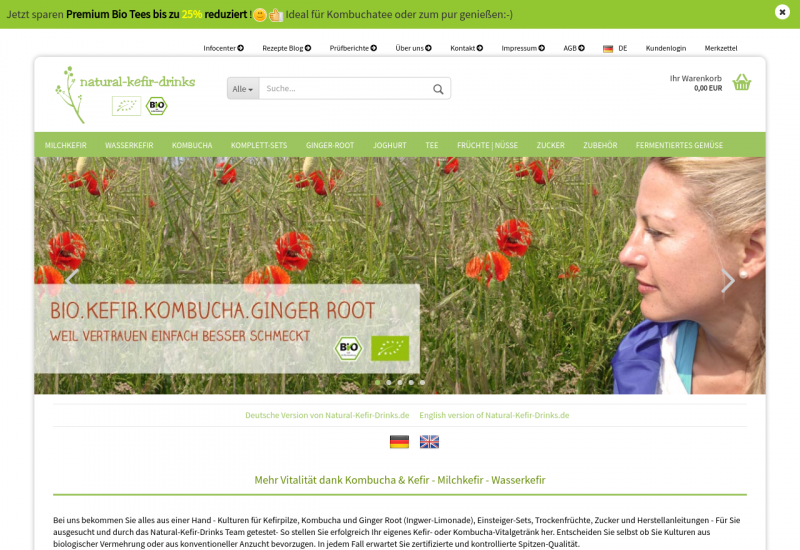
Task: Open the Merkzettel wishlist link
Action: (720, 48)
